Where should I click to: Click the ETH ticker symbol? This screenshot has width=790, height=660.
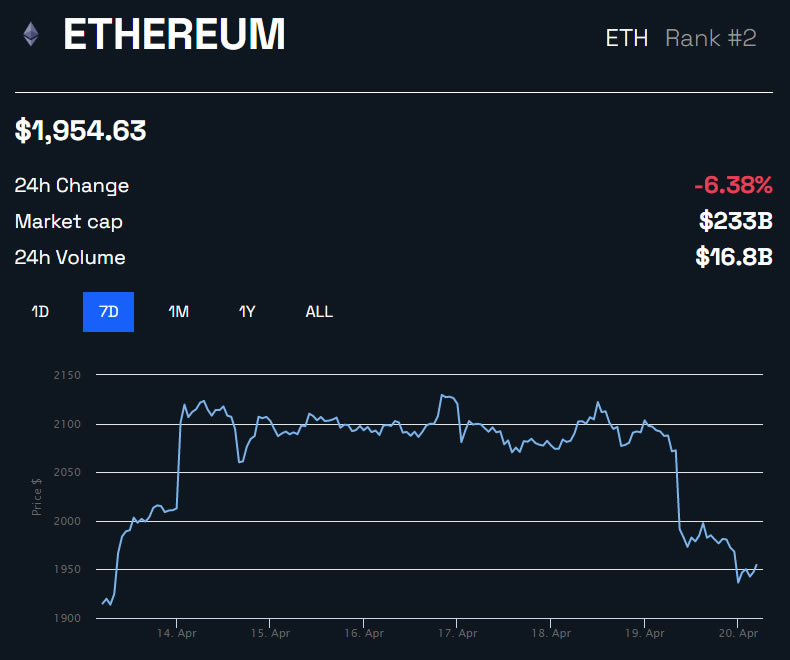pyautogui.click(x=627, y=38)
